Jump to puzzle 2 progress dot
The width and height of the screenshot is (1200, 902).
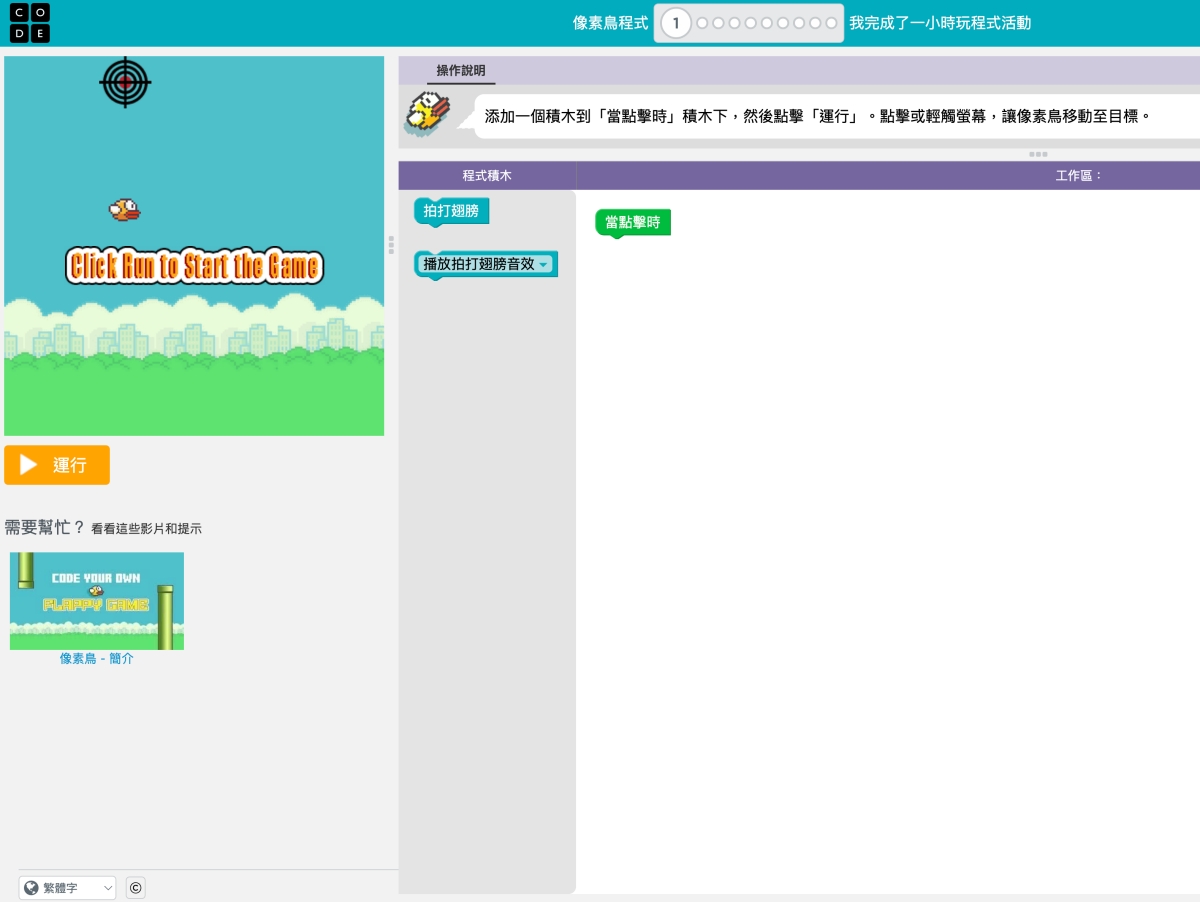(702, 23)
